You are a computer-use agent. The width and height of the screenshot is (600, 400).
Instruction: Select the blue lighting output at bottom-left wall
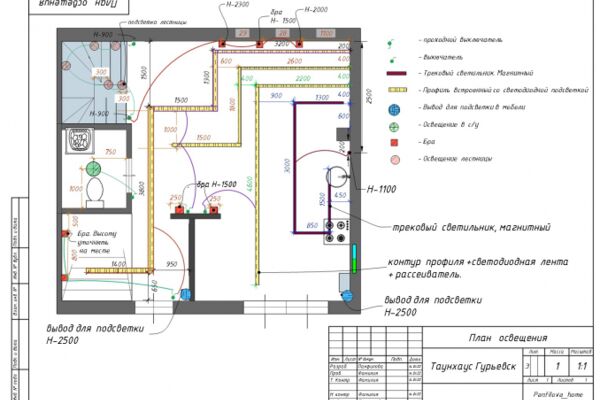click(x=186, y=294)
